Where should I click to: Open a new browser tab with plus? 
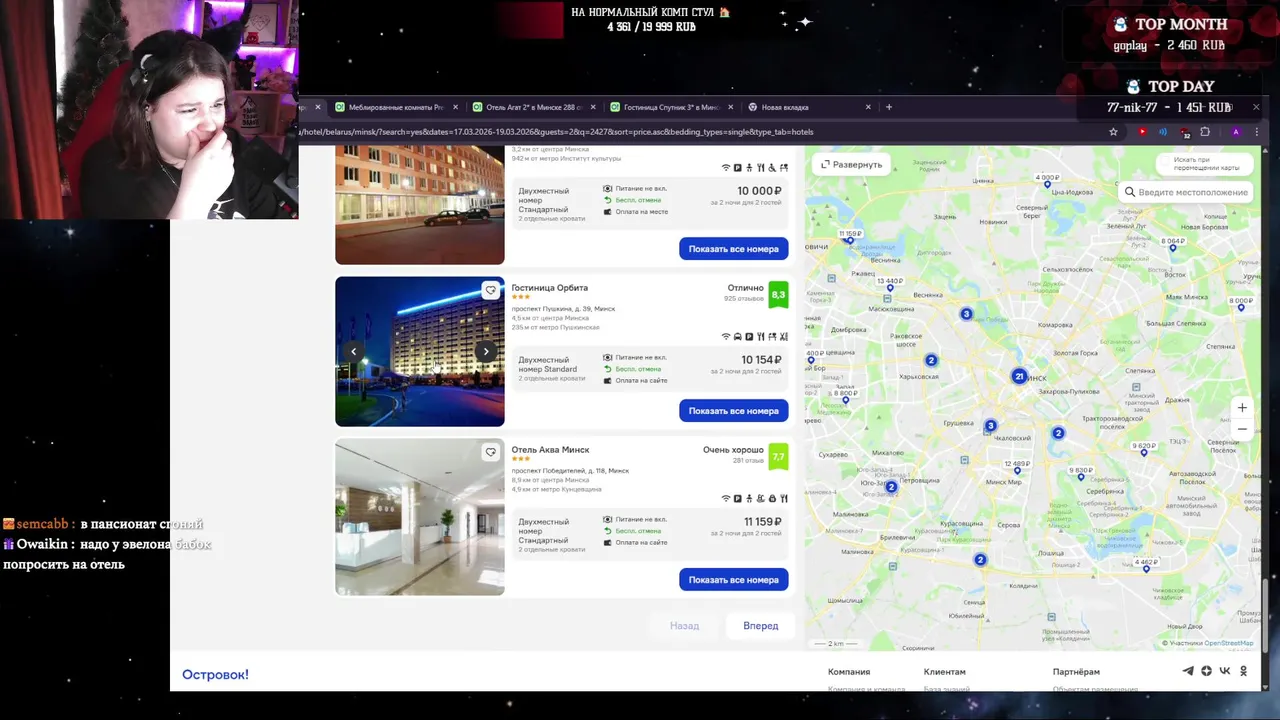[889, 107]
